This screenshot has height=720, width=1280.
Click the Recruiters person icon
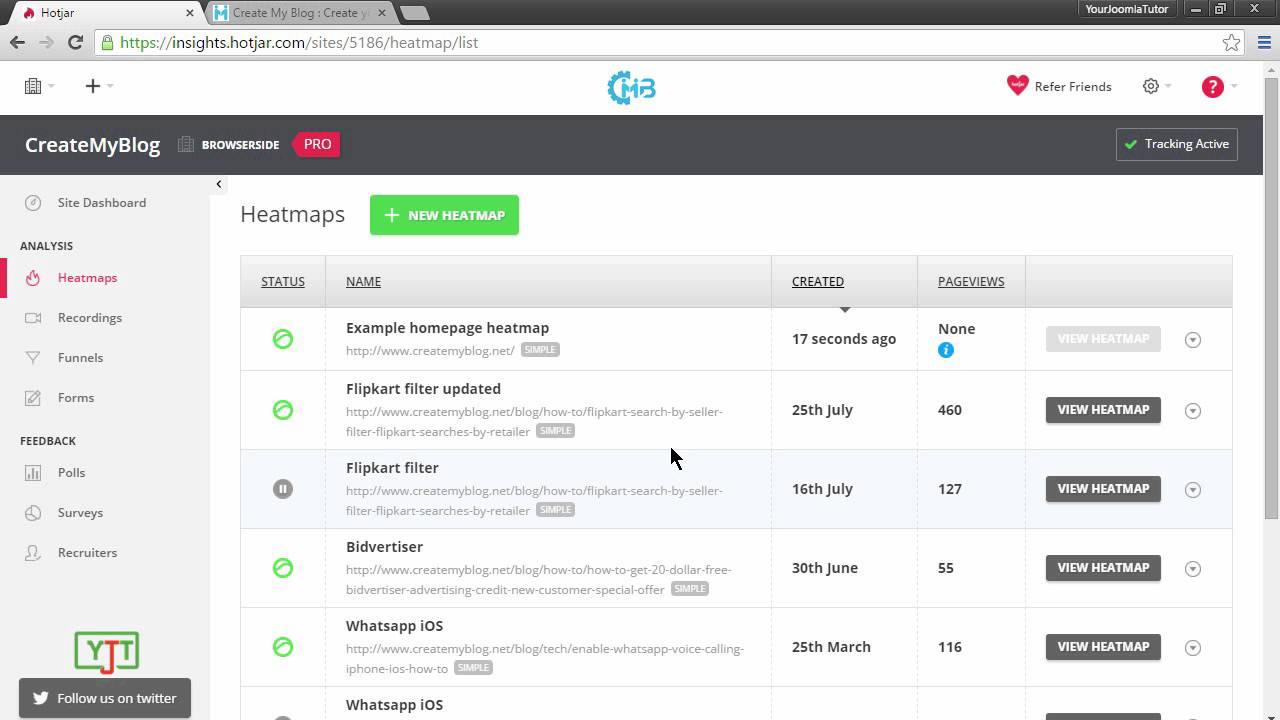pyautogui.click(x=33, y=552)
